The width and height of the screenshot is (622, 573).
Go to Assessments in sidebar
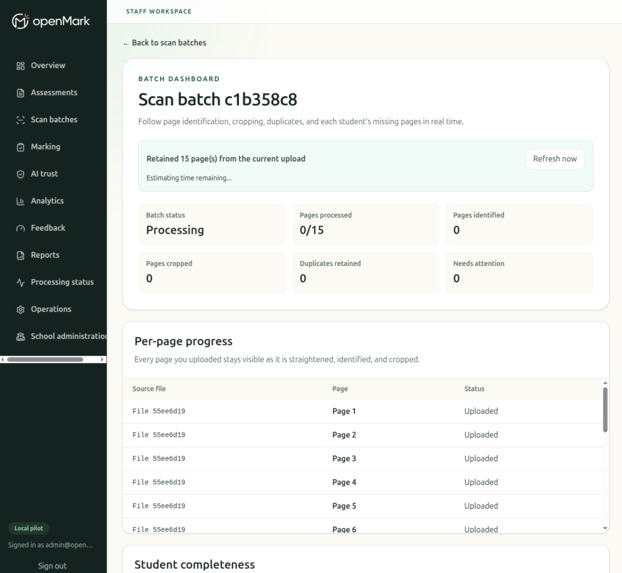click(54, 92)
